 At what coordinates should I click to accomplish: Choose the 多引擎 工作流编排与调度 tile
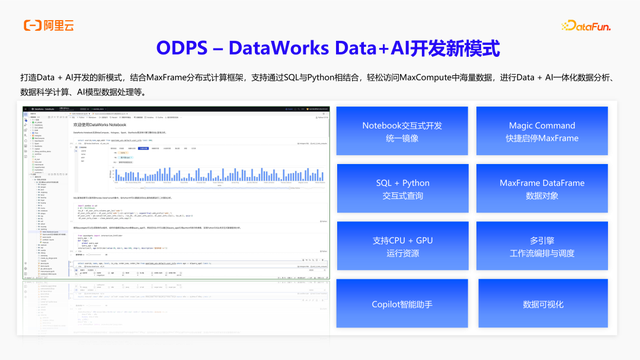click(542, 246)
